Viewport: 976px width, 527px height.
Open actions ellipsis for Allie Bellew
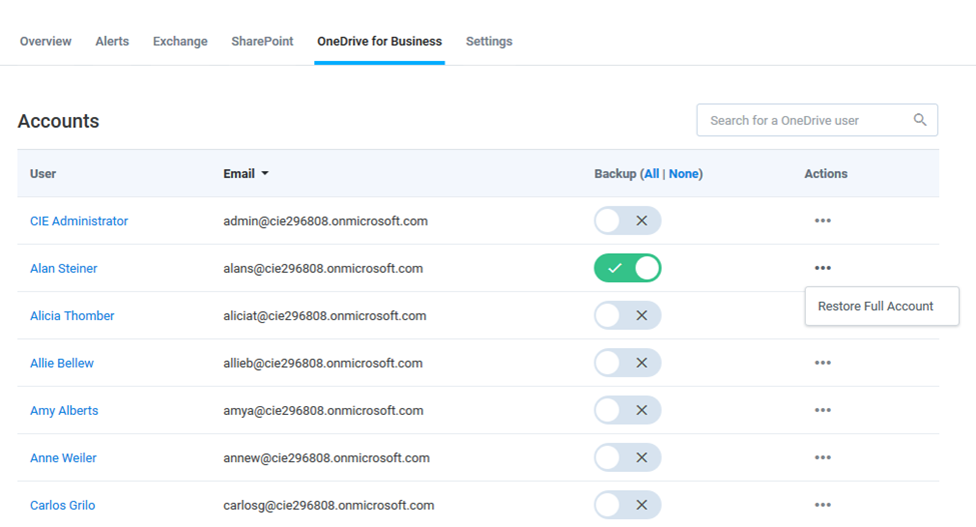coord(823,363)
